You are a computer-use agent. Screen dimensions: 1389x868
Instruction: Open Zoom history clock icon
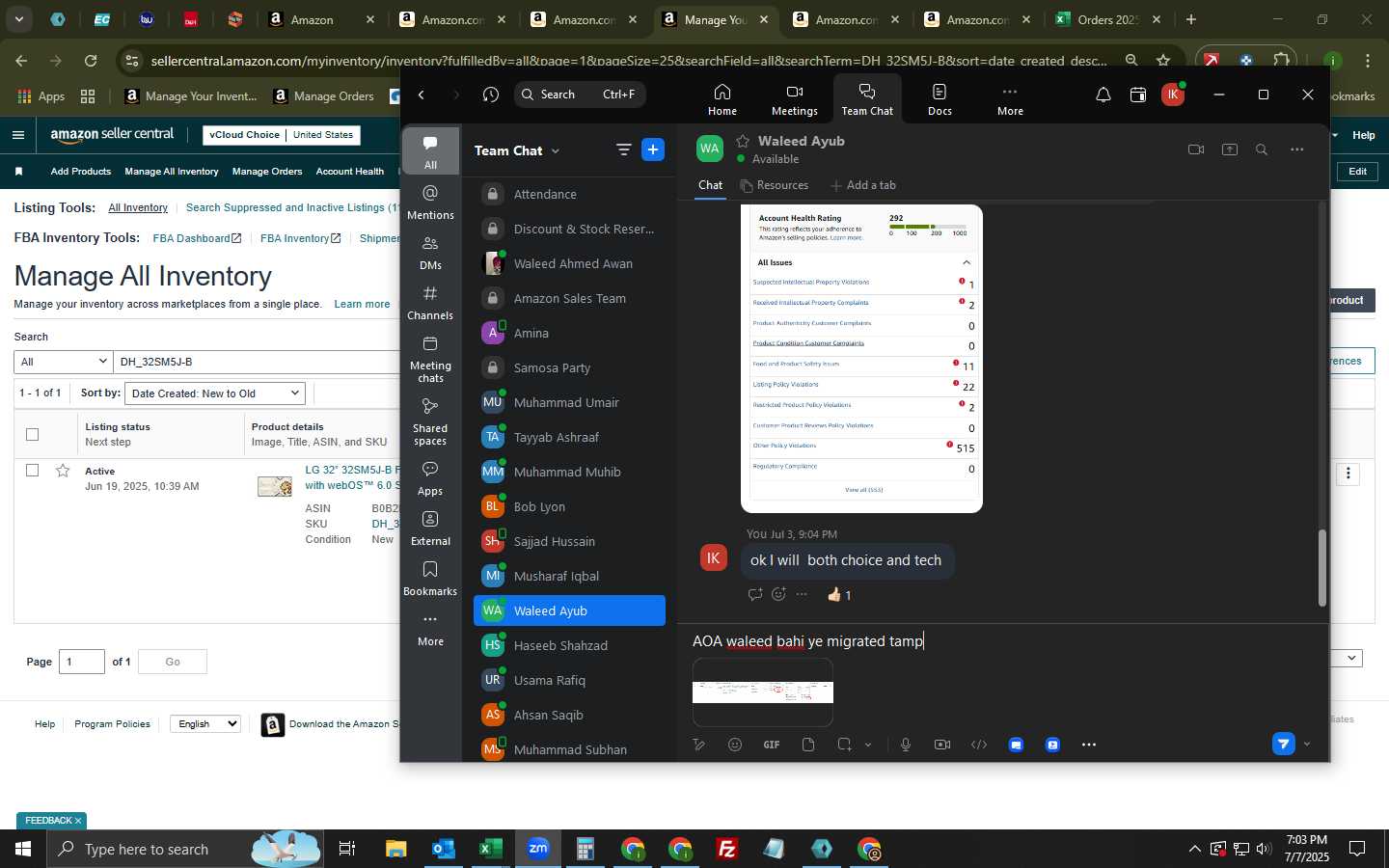[491, 95]
